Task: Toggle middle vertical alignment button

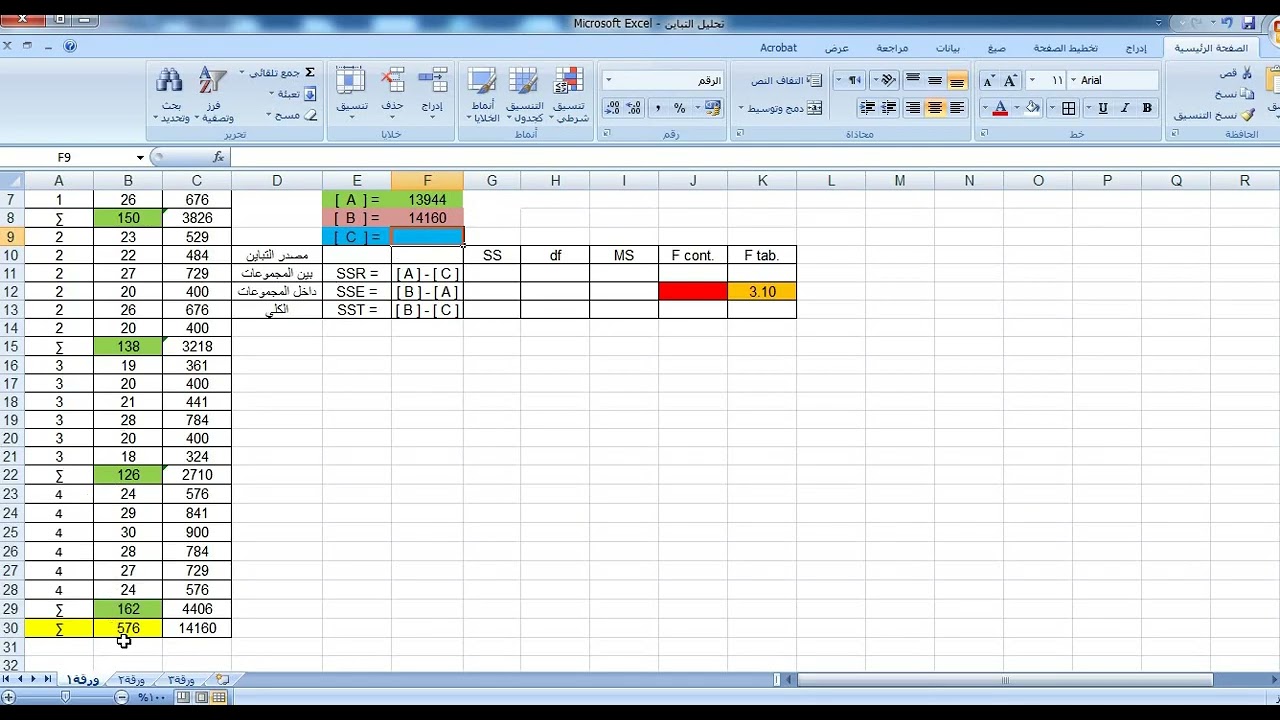Action: click(935, 80)
